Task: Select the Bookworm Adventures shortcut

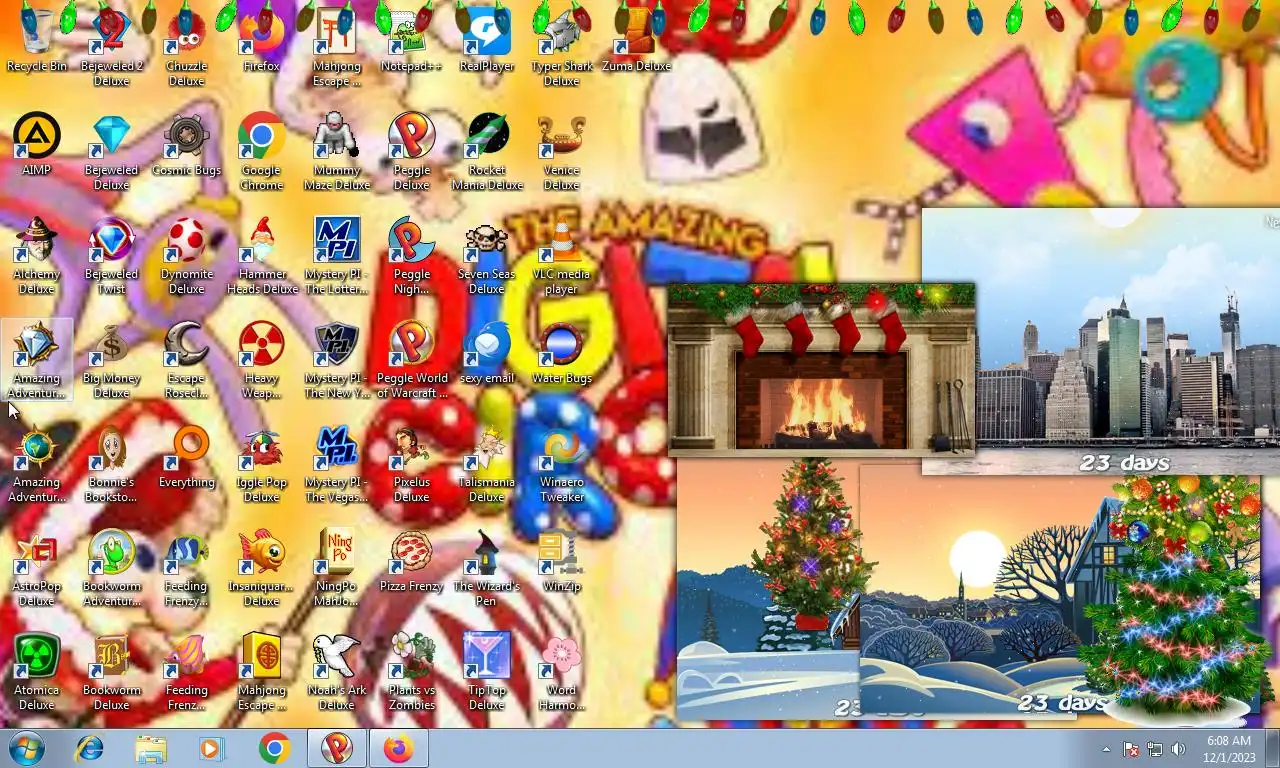Action: (112, 568)
